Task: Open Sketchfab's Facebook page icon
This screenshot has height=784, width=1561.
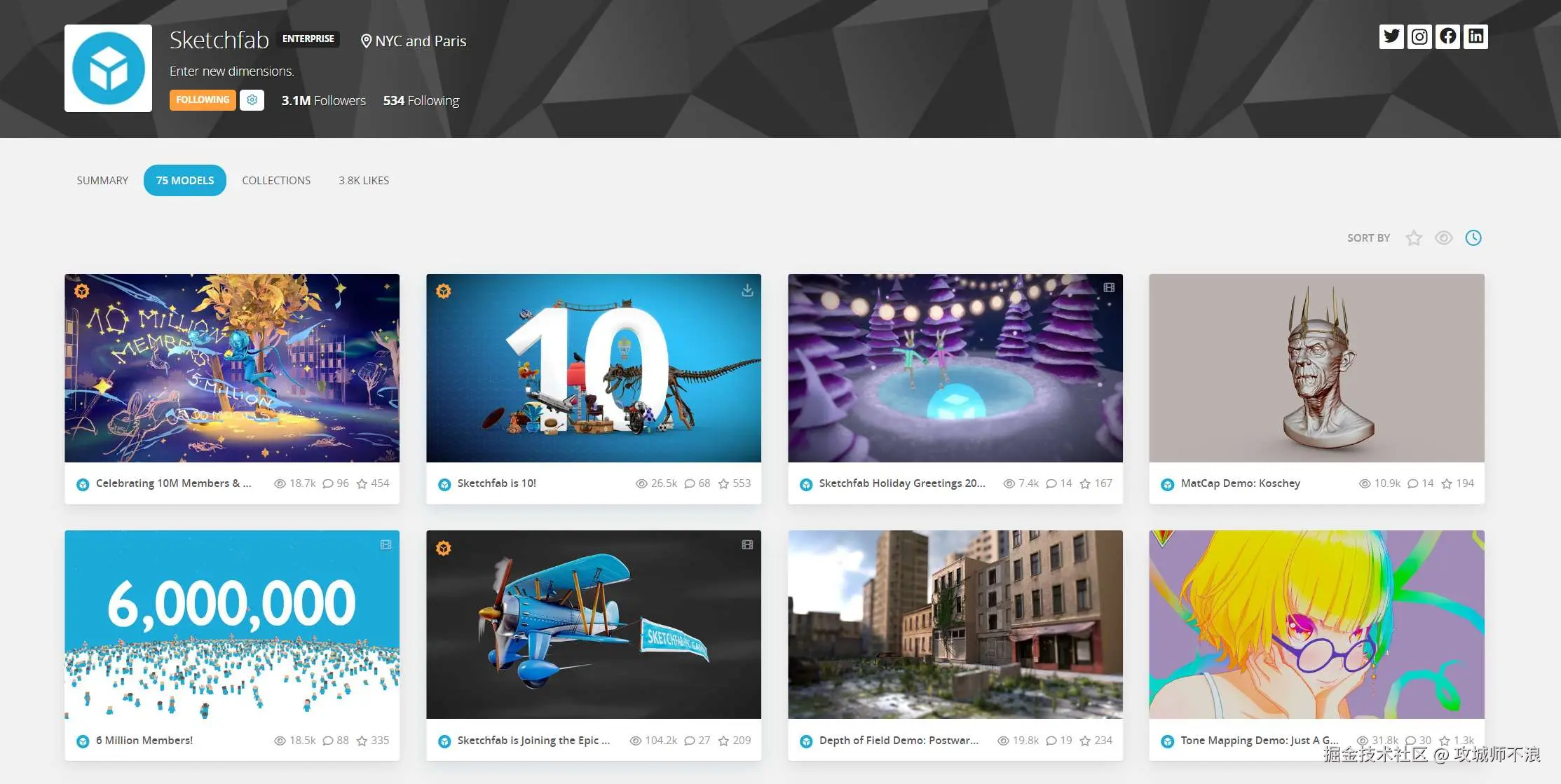Action: pos(1447,36)
